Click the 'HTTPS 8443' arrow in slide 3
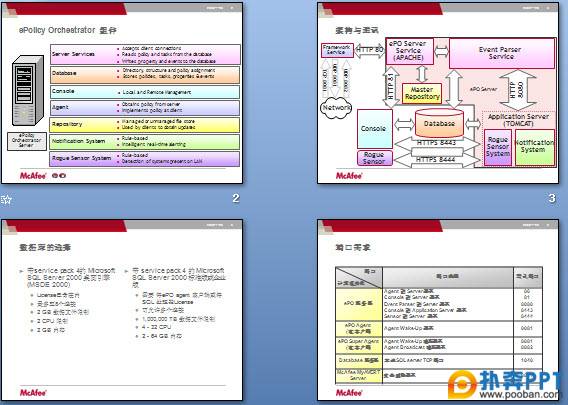This screenshot has width=568, height=405. pos(437,143)
